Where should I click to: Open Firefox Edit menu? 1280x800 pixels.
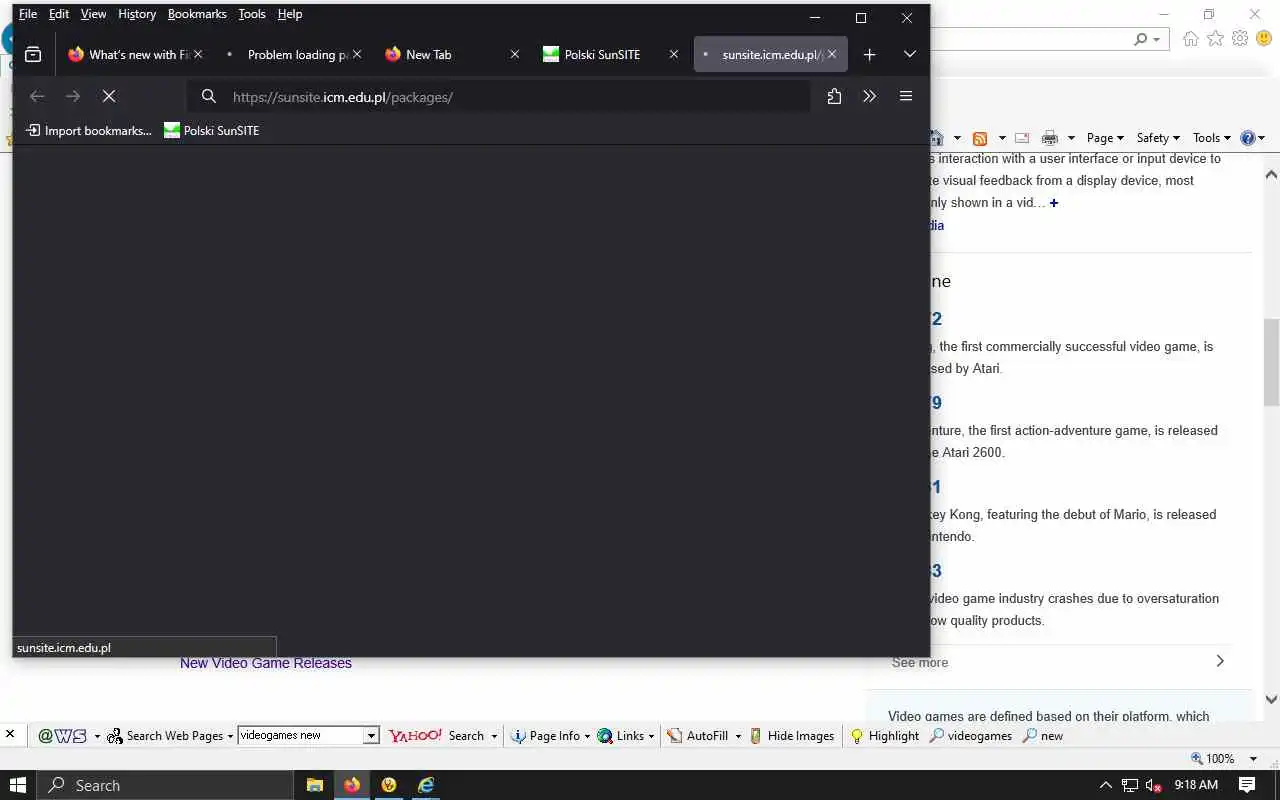point(59,14)
